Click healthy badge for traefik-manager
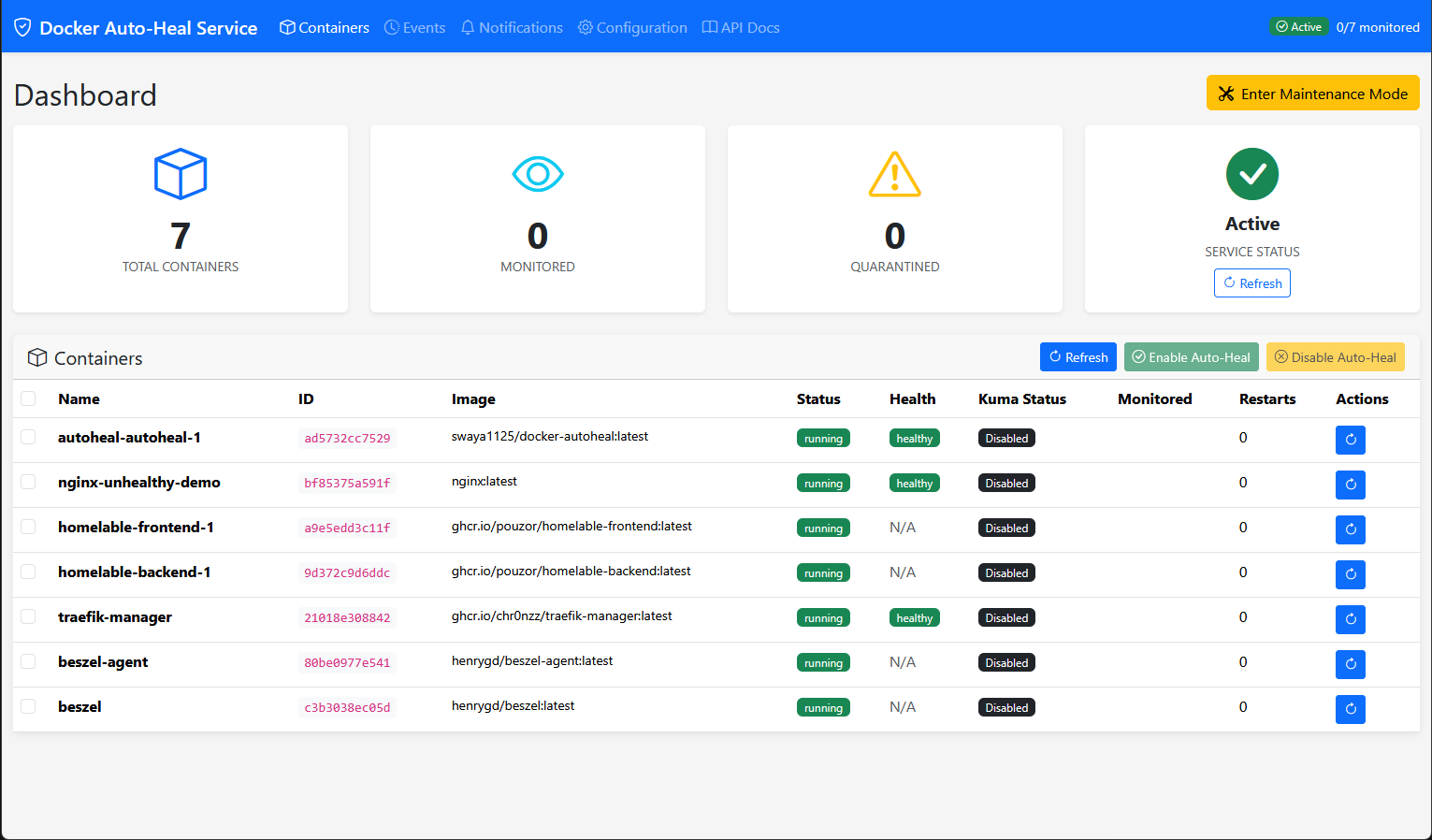The width and height of the screenshot is (1432, 840). (x=915, y=617)
